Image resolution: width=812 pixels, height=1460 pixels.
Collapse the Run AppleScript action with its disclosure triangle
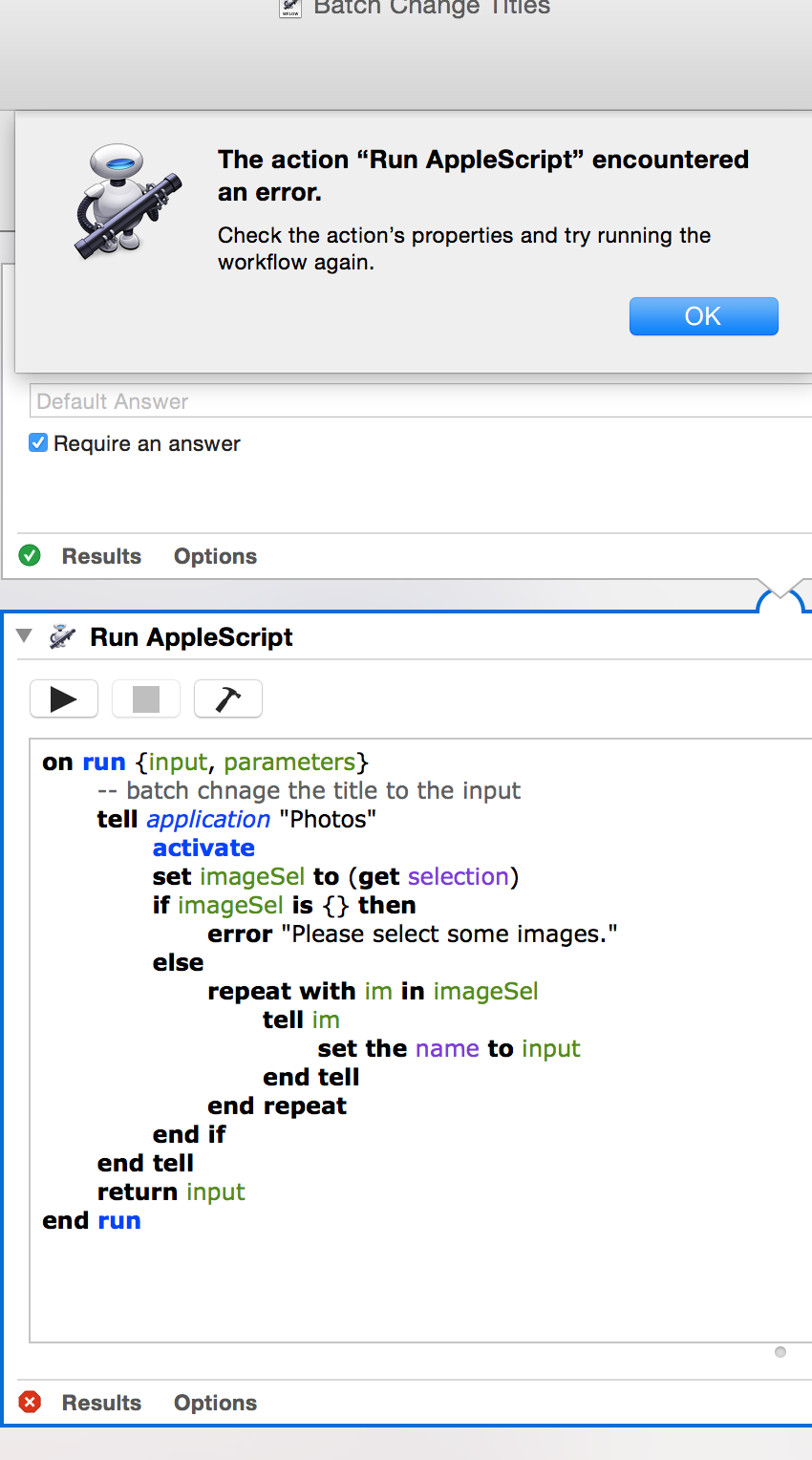pyautogui.click(x=24, y=636)
